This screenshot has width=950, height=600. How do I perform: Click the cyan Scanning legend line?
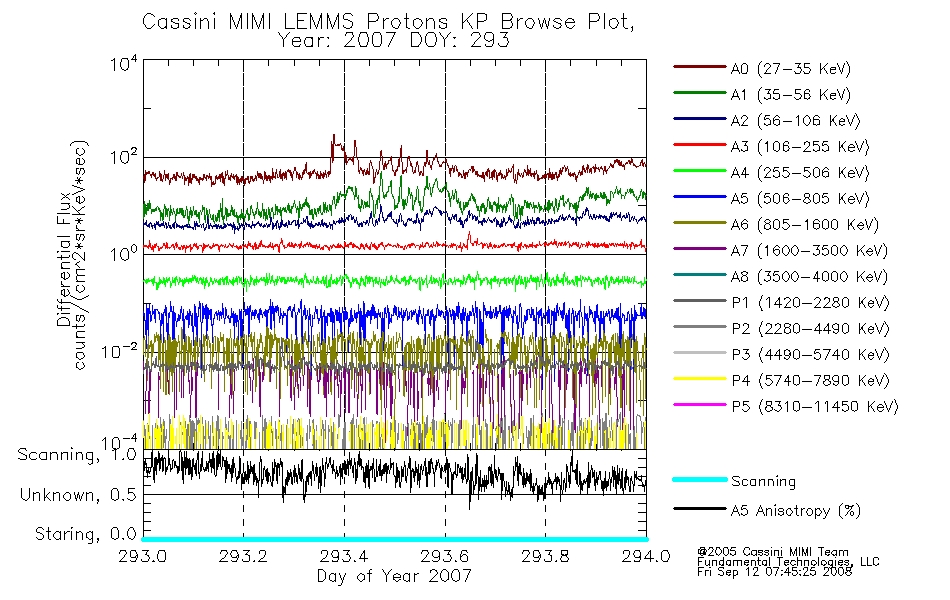[700, 479]
